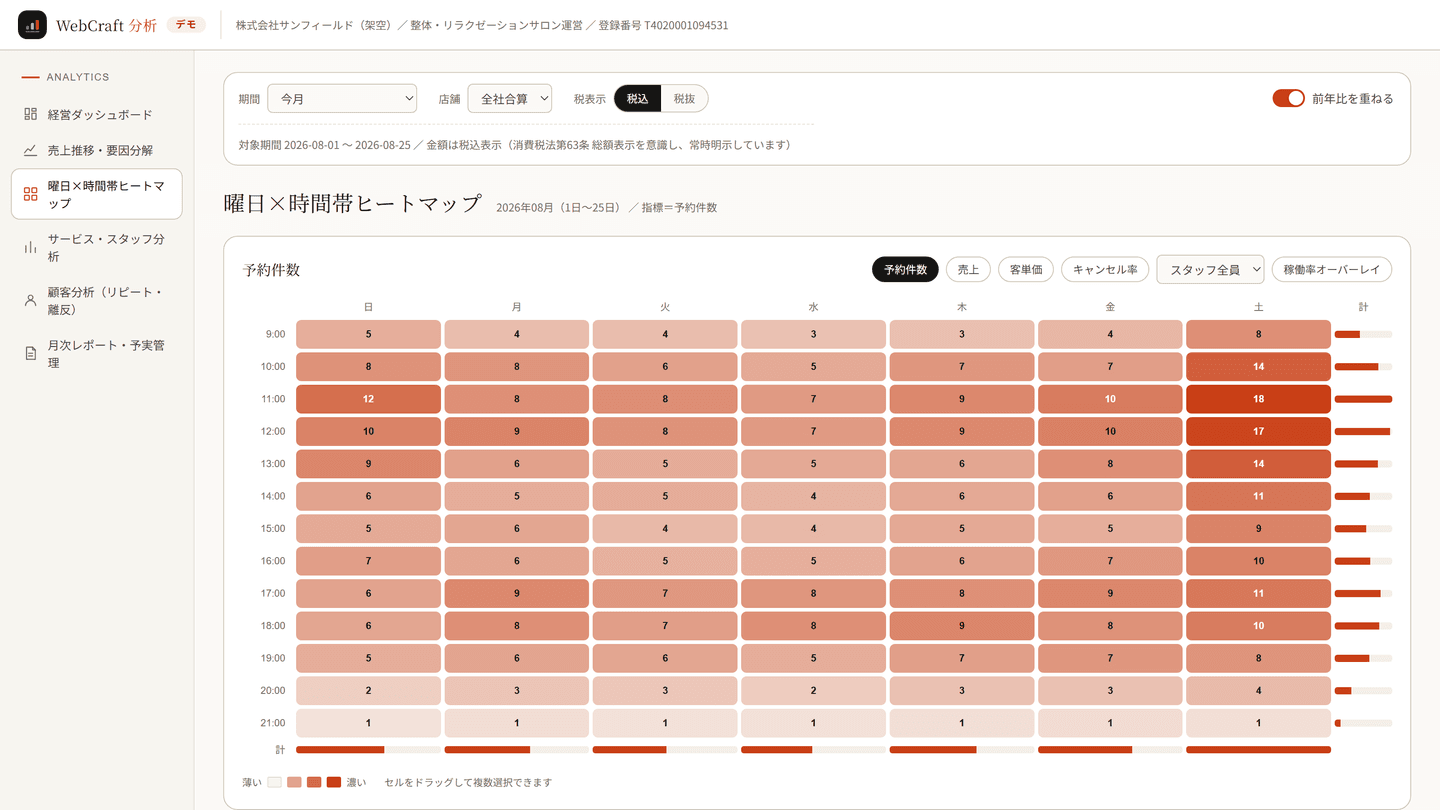Screen dimensions: 1440x810
Task: Click Thursday 18:00 cell showing 9
Action: click(961, 626)
